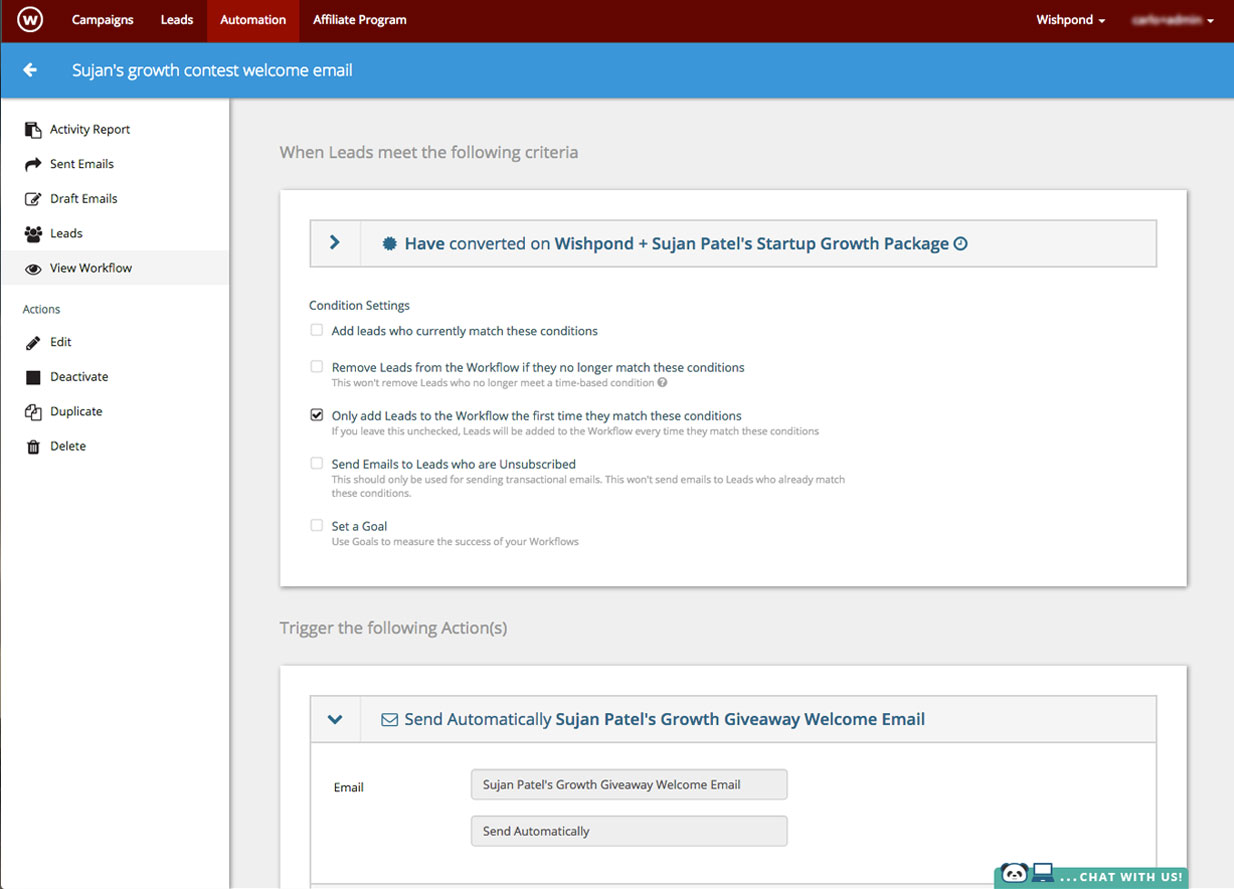1234x889 pixels.
Task: Uncheck Only add Leads the first time
Action: pos(317,415)
